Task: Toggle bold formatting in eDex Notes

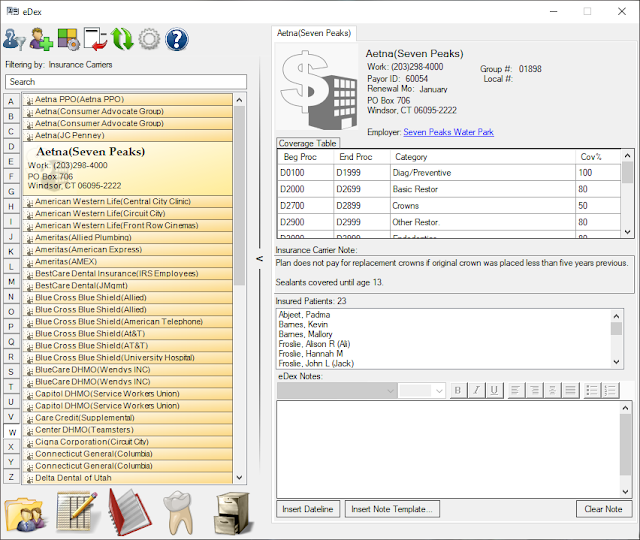Action: click(458, 391)
